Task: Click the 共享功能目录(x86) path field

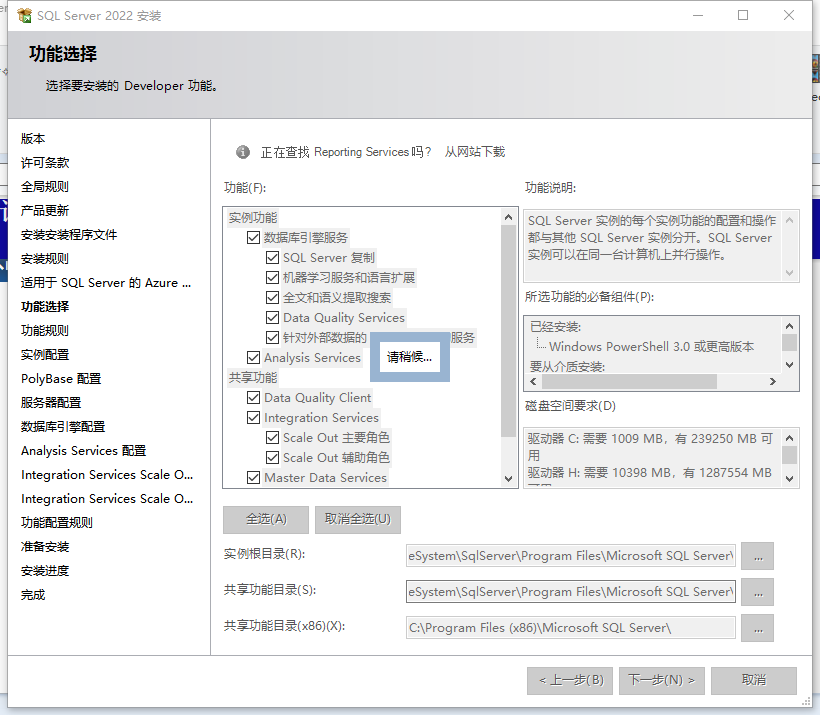Action: (571, 628)
